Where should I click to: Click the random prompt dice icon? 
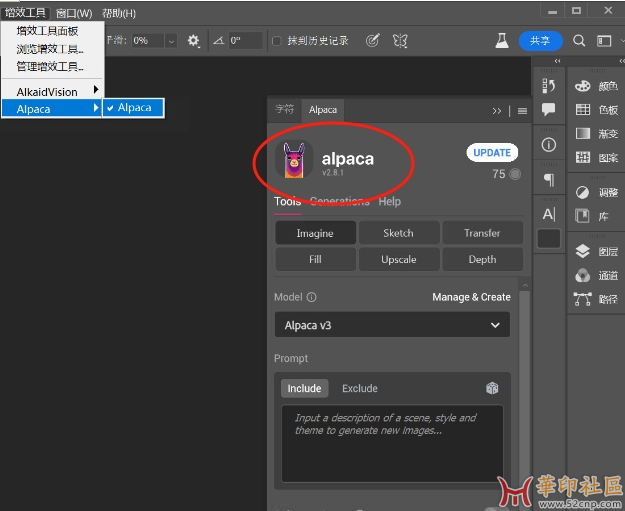[492, 388]
